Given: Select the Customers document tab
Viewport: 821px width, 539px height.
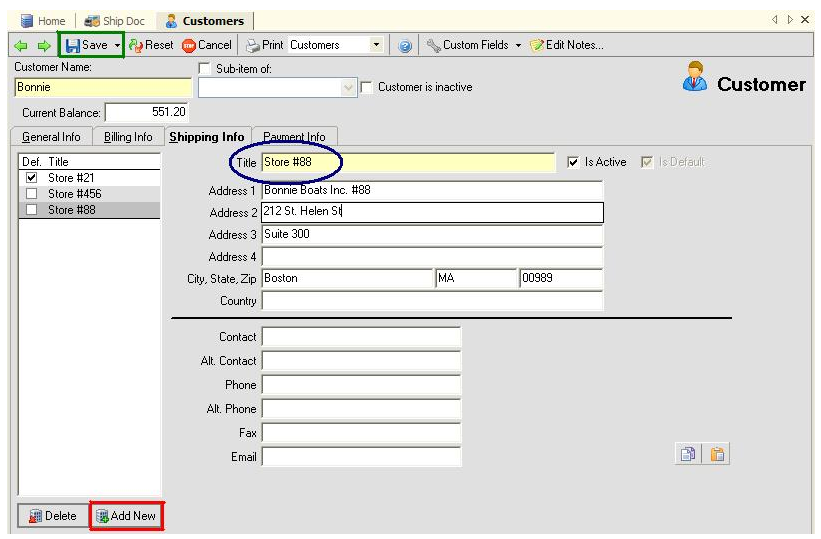Looking at the screenshot, I should point(205,21).
